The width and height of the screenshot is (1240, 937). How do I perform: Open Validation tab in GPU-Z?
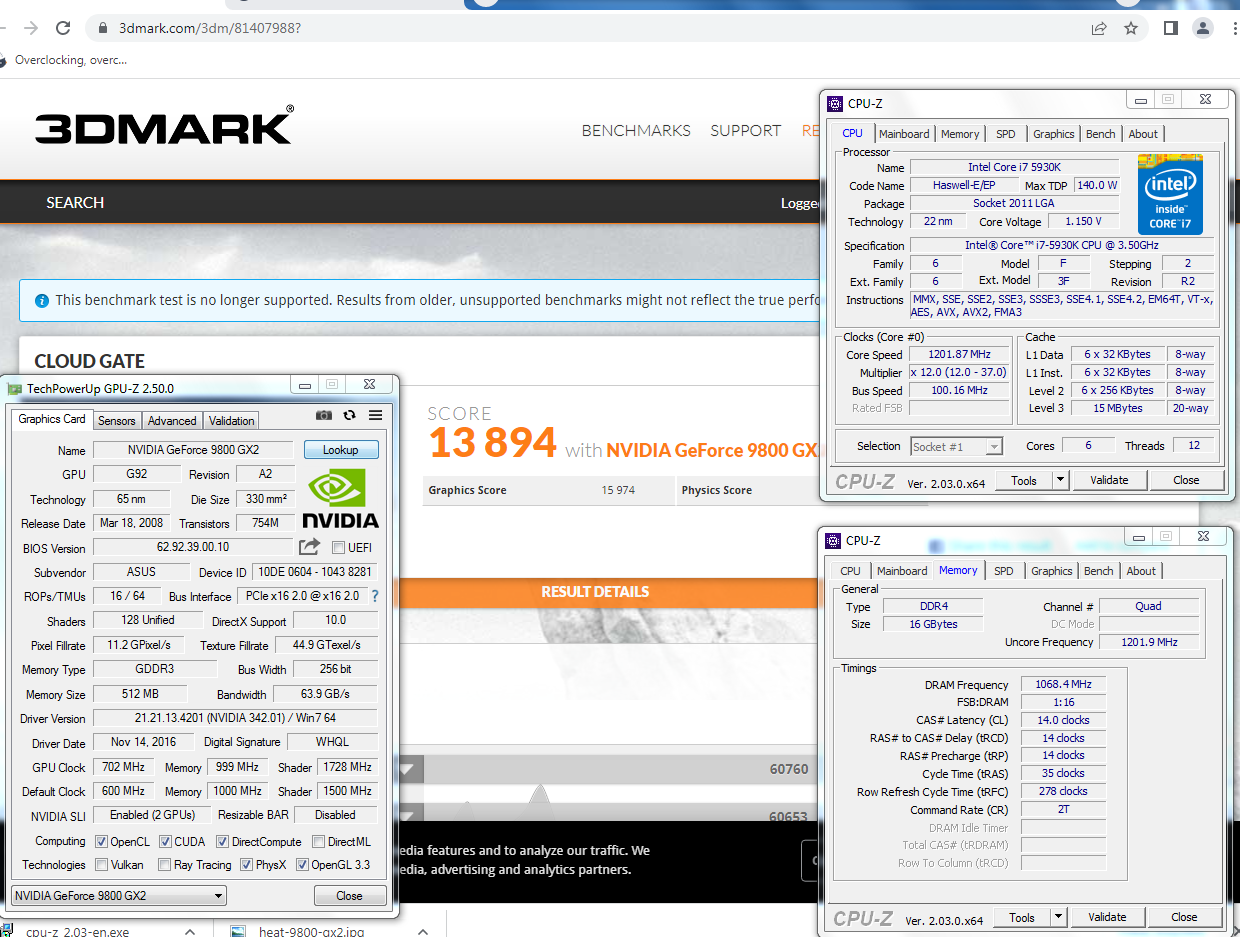click(x=232, y=421)
